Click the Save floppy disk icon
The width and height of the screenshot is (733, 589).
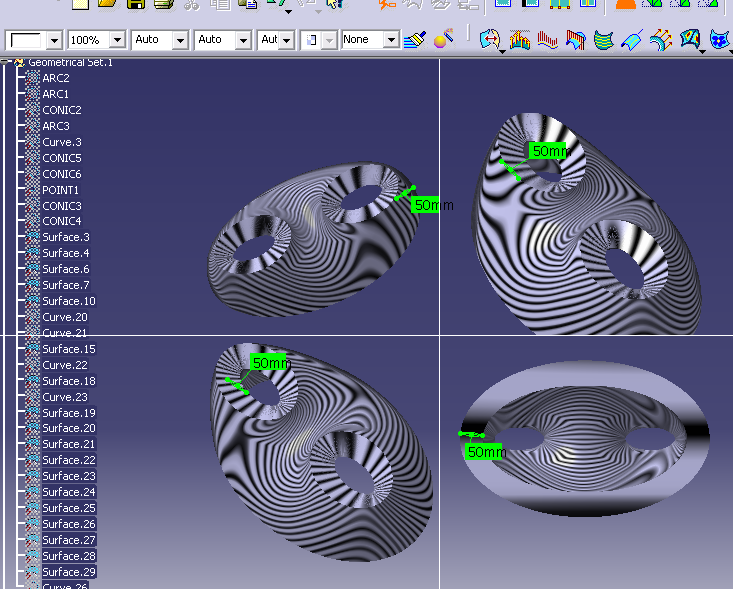[x=136, y=4]
